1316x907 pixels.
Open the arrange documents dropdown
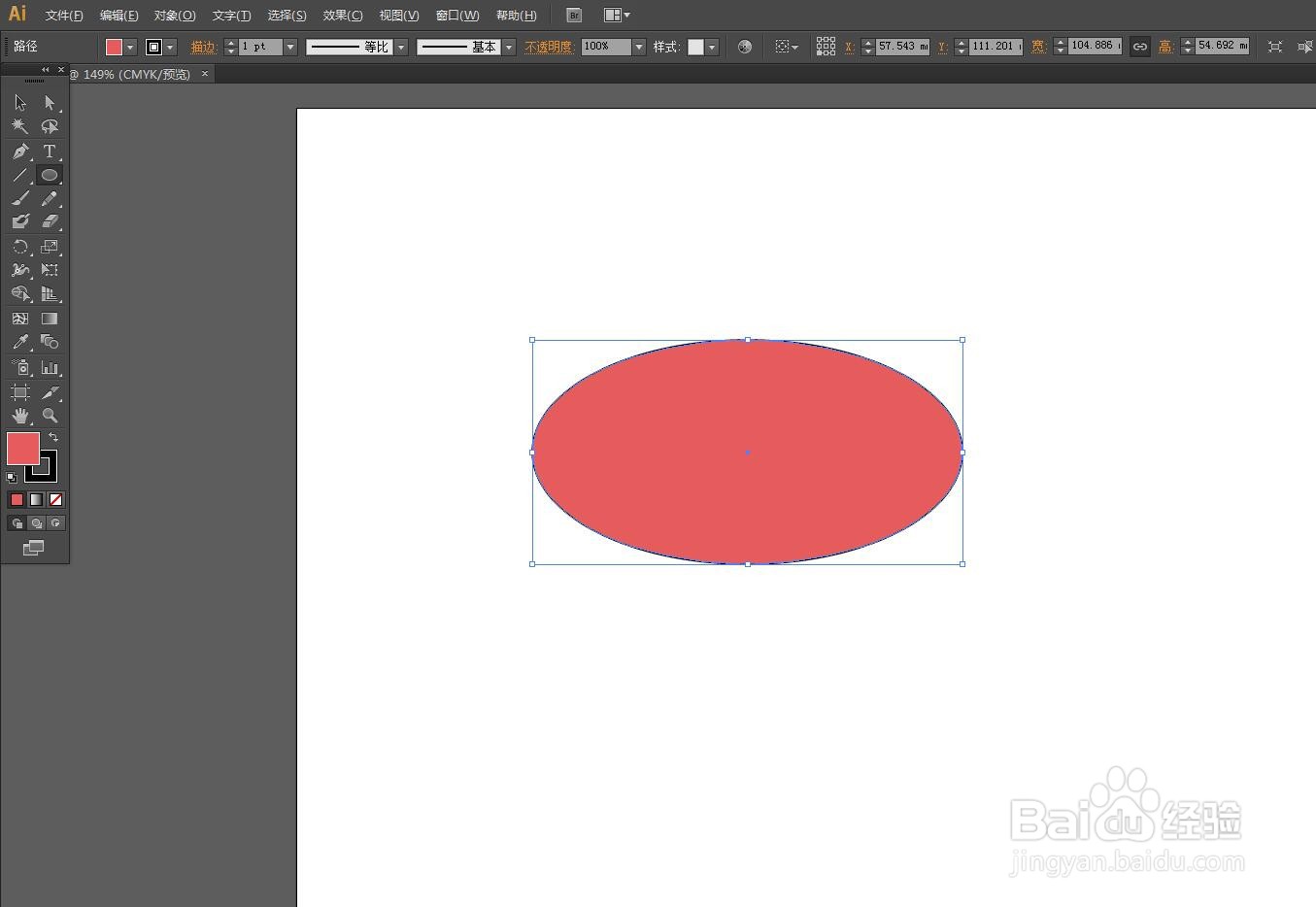pos(617,16)
